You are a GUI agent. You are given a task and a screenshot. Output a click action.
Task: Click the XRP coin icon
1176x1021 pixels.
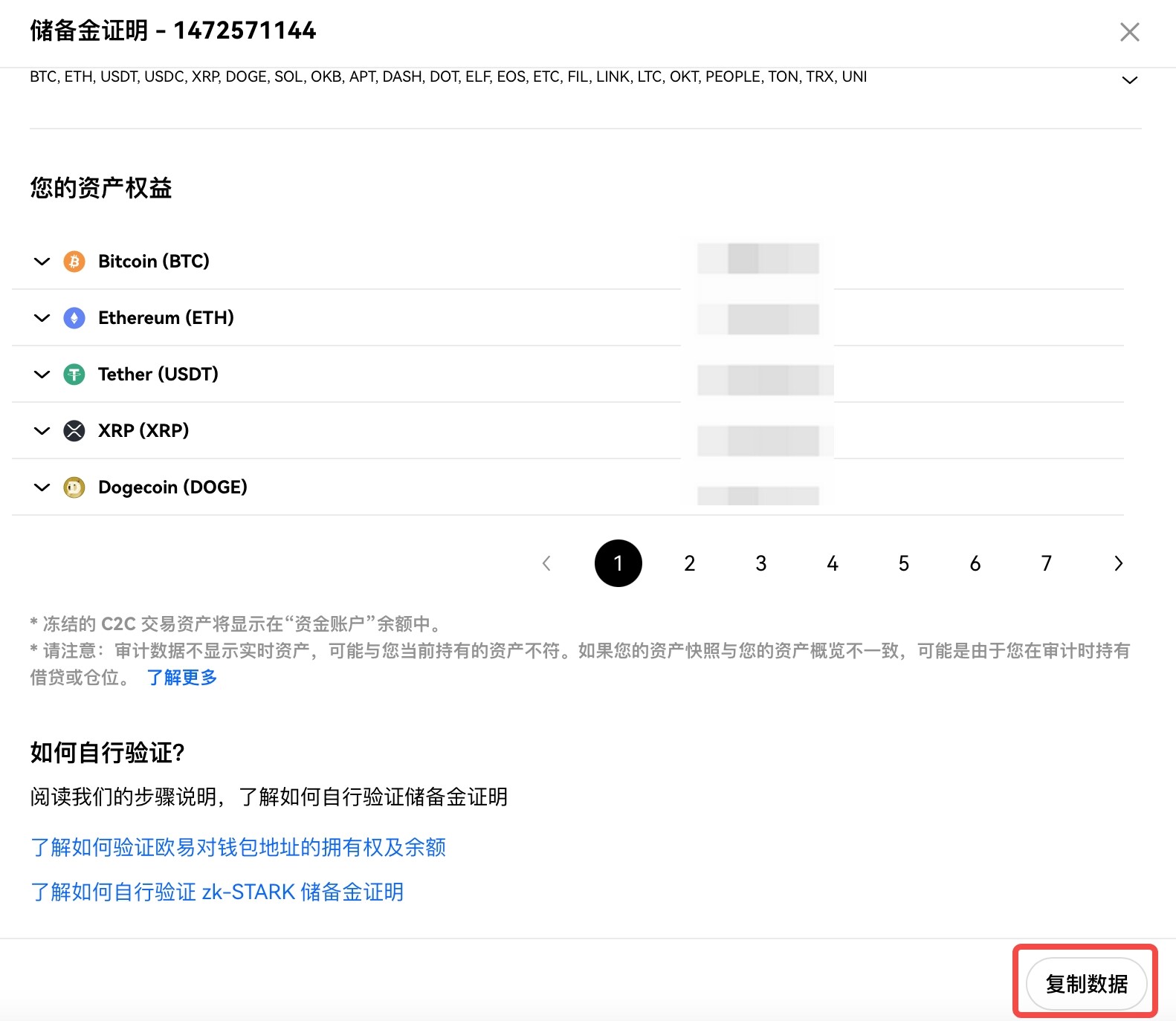pos(74,431)
